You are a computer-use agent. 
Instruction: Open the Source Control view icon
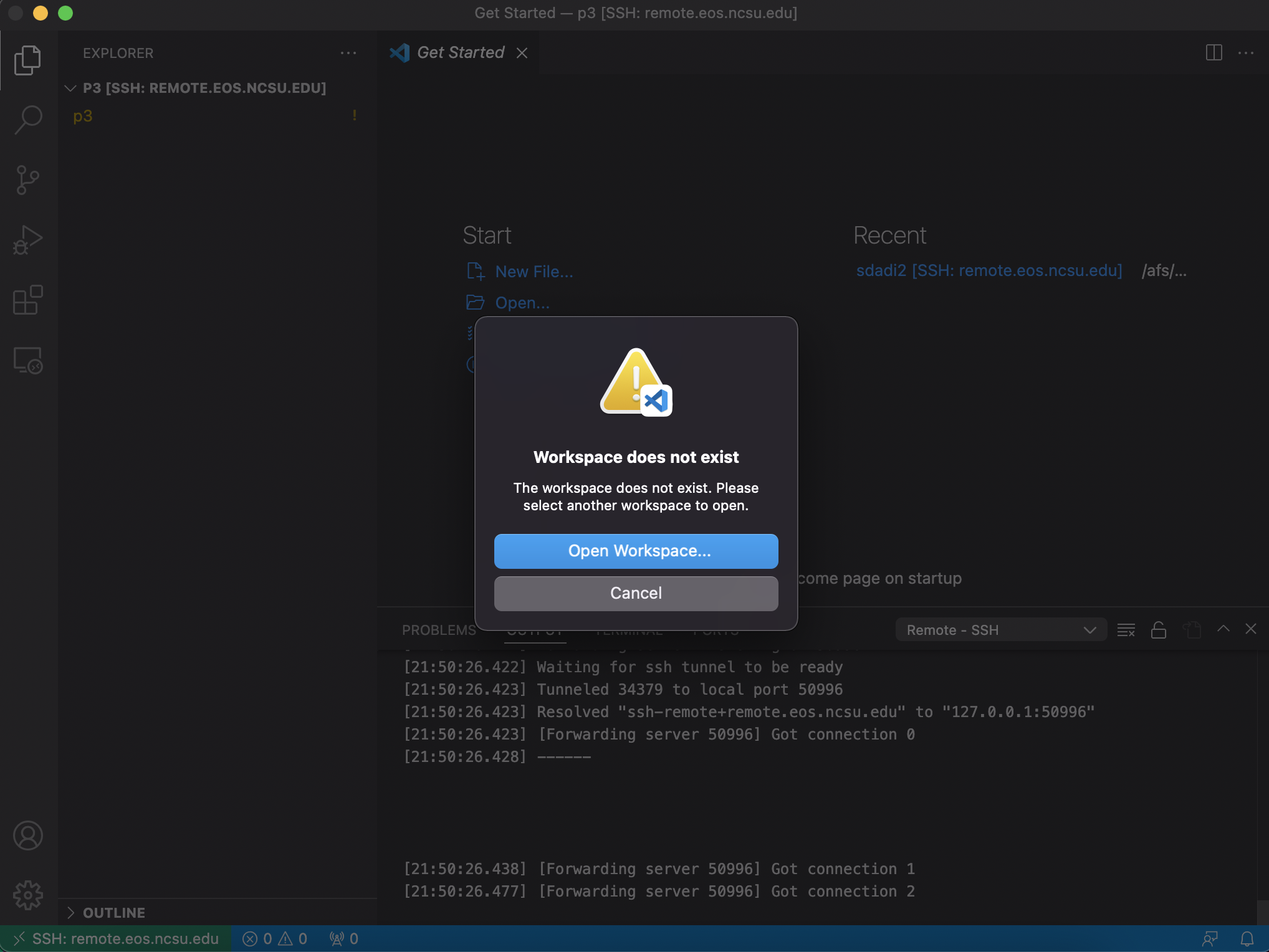28,179
